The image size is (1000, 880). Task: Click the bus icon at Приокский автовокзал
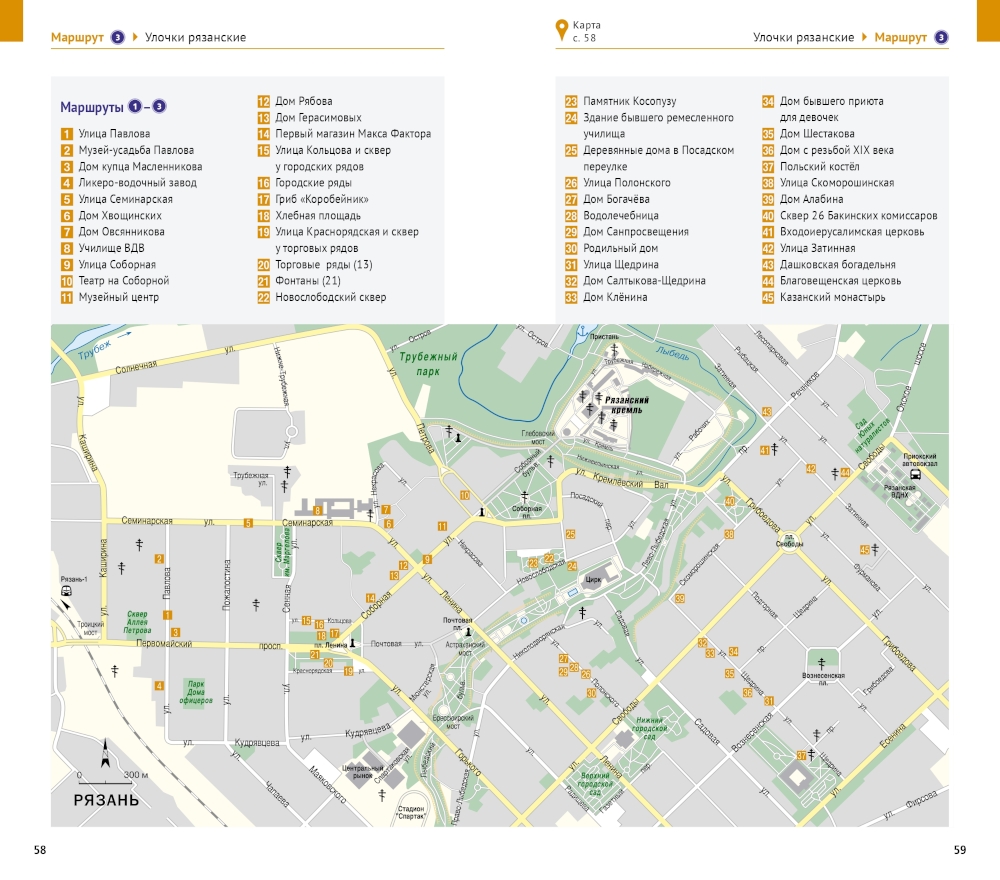coord(913,474)
